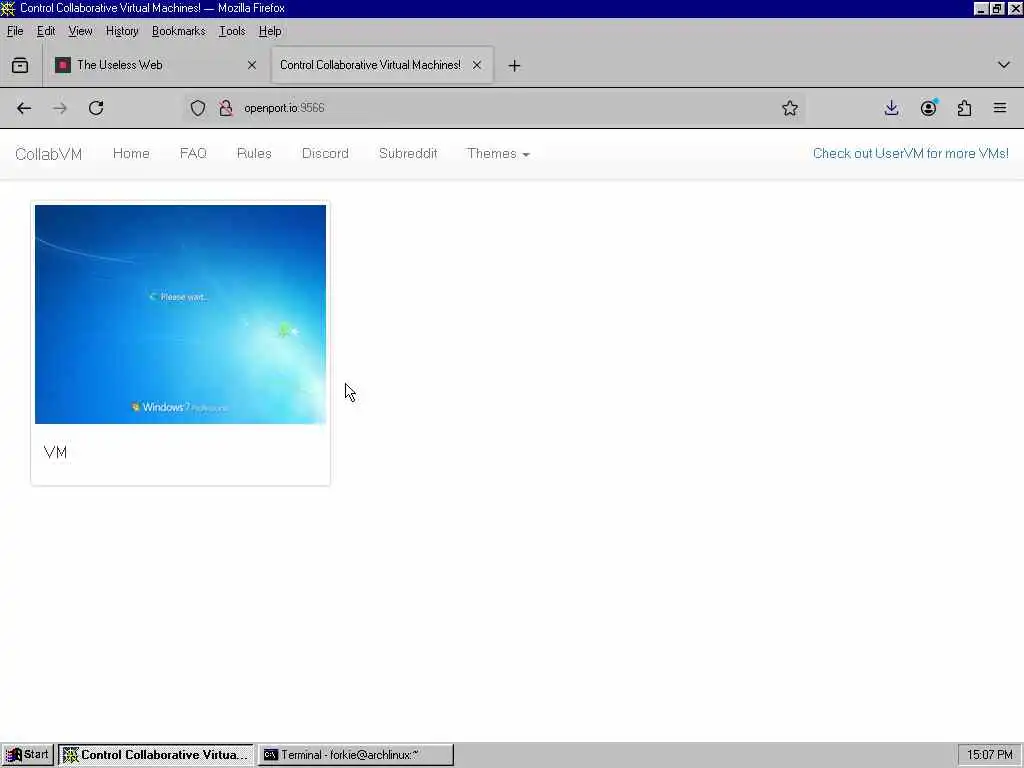Viewport: 1024px width, 768px height.
Task: Bookmark this page with the star icon
Action: [790, 108]
